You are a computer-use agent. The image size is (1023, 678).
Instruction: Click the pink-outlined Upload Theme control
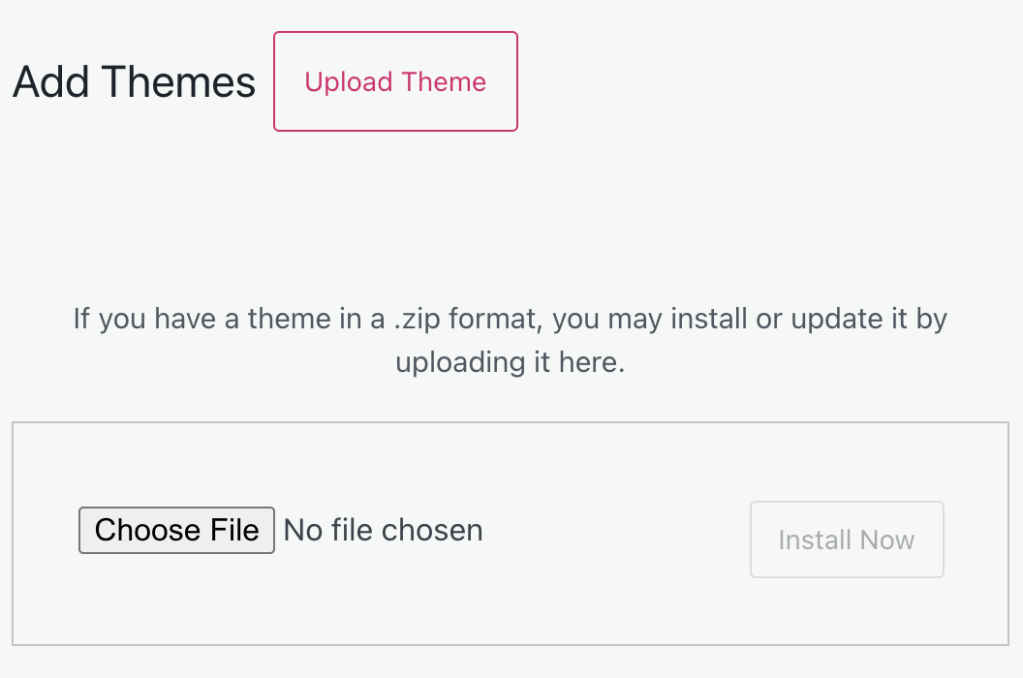point(394,81)
